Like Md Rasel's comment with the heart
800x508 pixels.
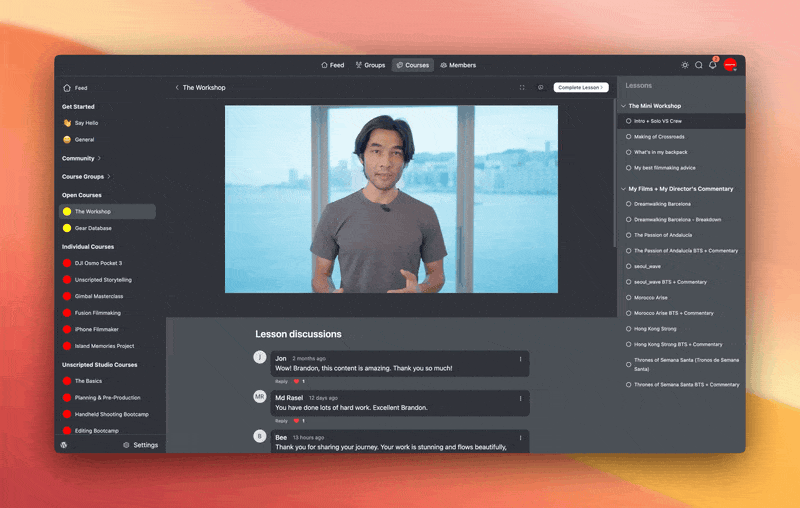tap(296, 421)
